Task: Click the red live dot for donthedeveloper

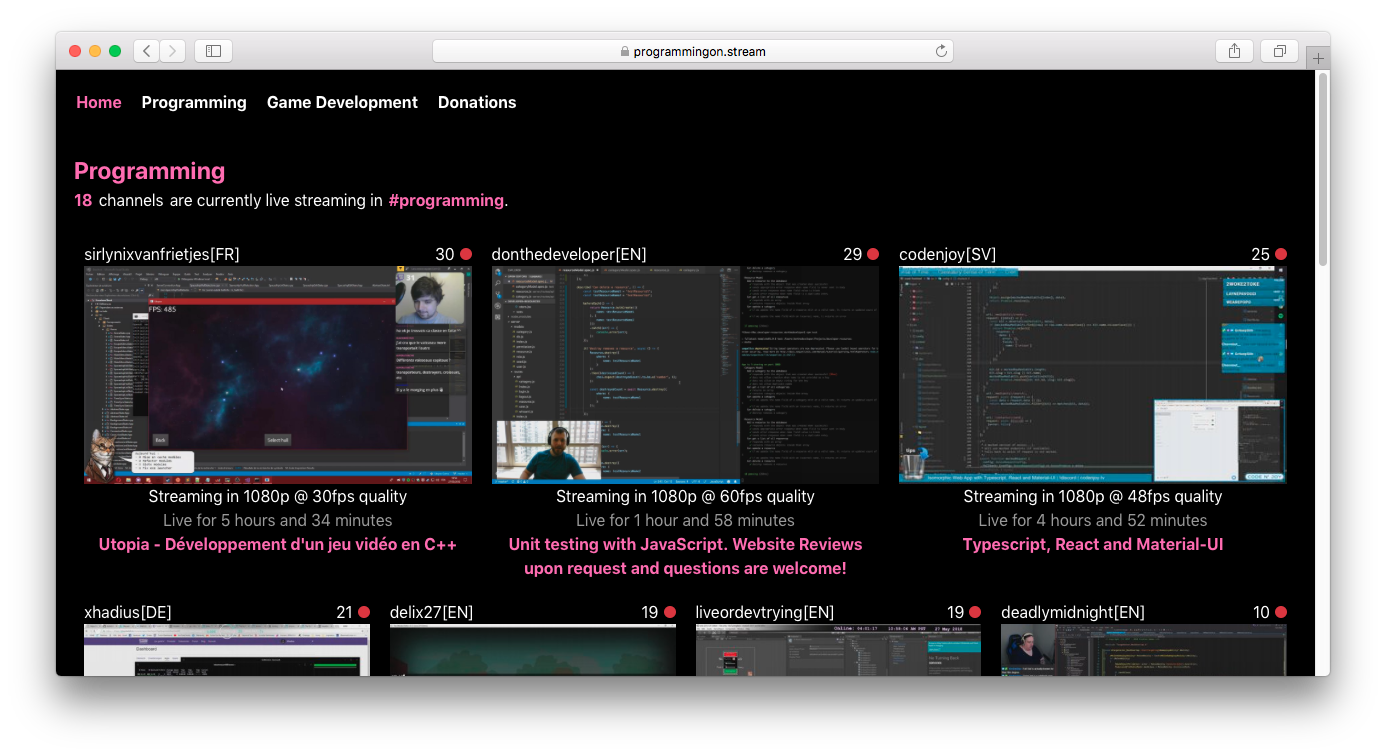Action: tap(873, 254)
